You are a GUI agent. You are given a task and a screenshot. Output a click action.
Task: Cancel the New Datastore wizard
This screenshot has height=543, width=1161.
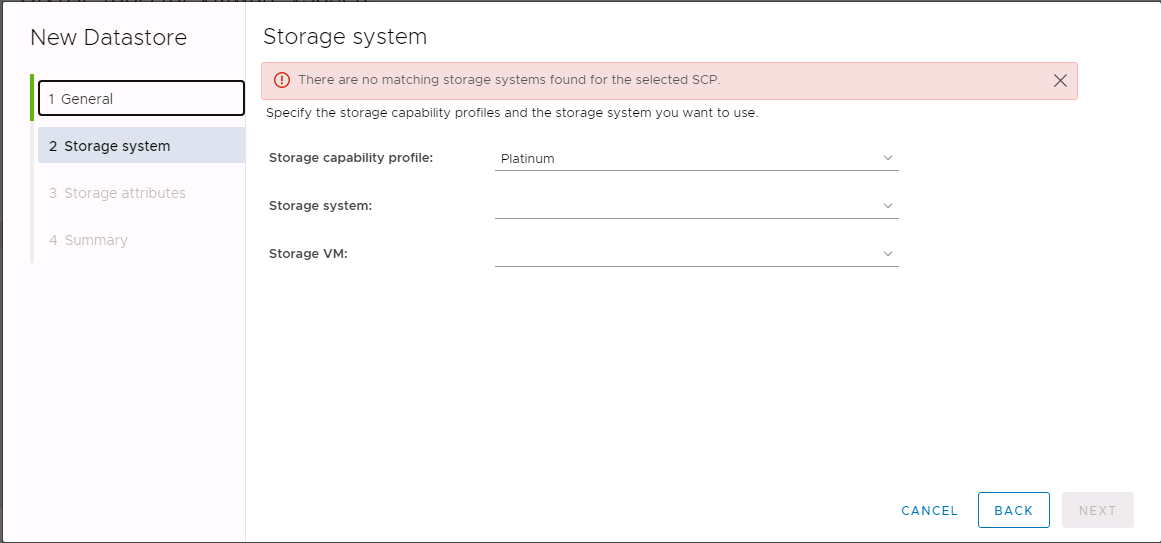929,510
